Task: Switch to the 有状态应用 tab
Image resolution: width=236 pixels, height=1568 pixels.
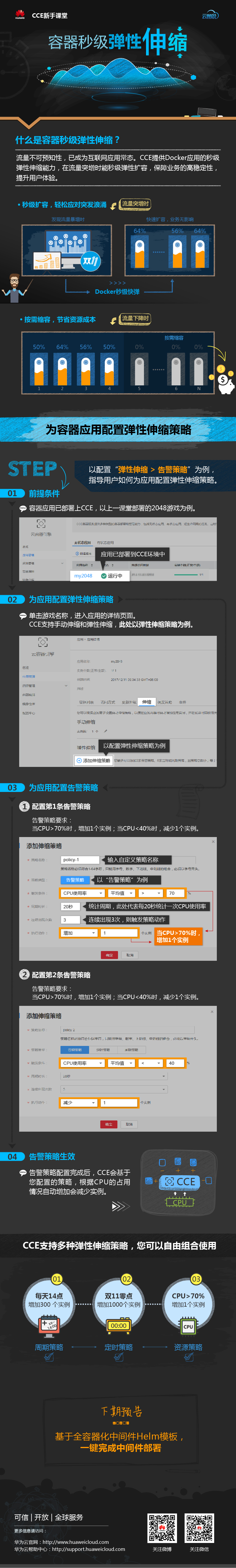Action: [x=105, y=542]
